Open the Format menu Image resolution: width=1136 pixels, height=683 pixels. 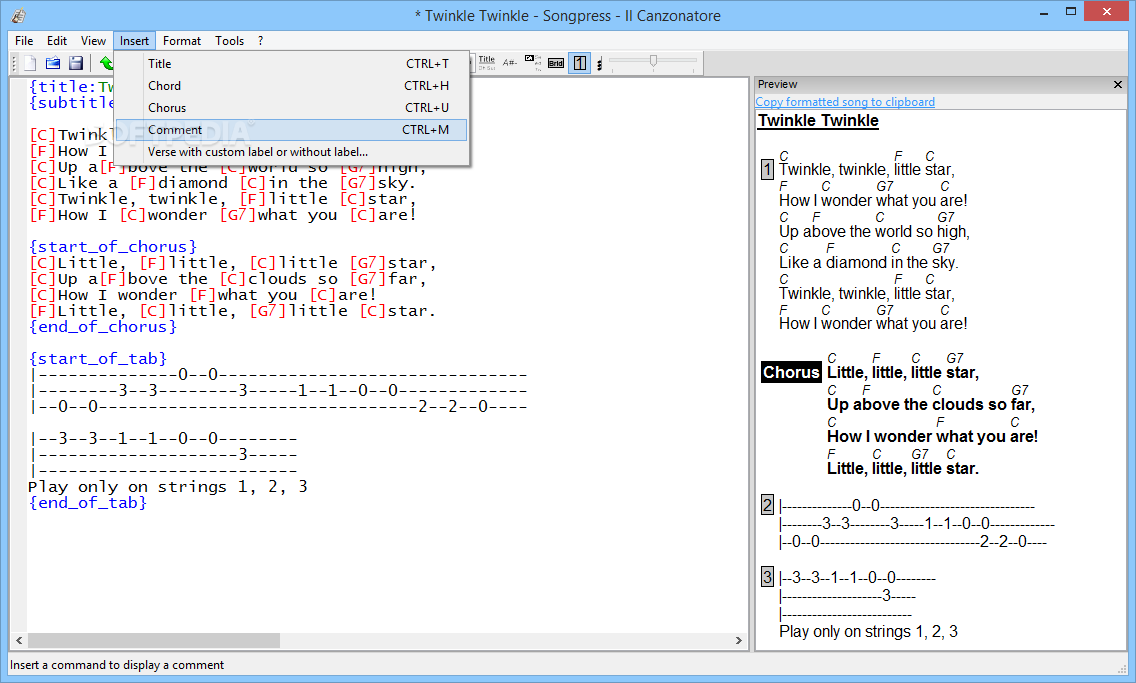pyautogui.click(x=182, y=41)
